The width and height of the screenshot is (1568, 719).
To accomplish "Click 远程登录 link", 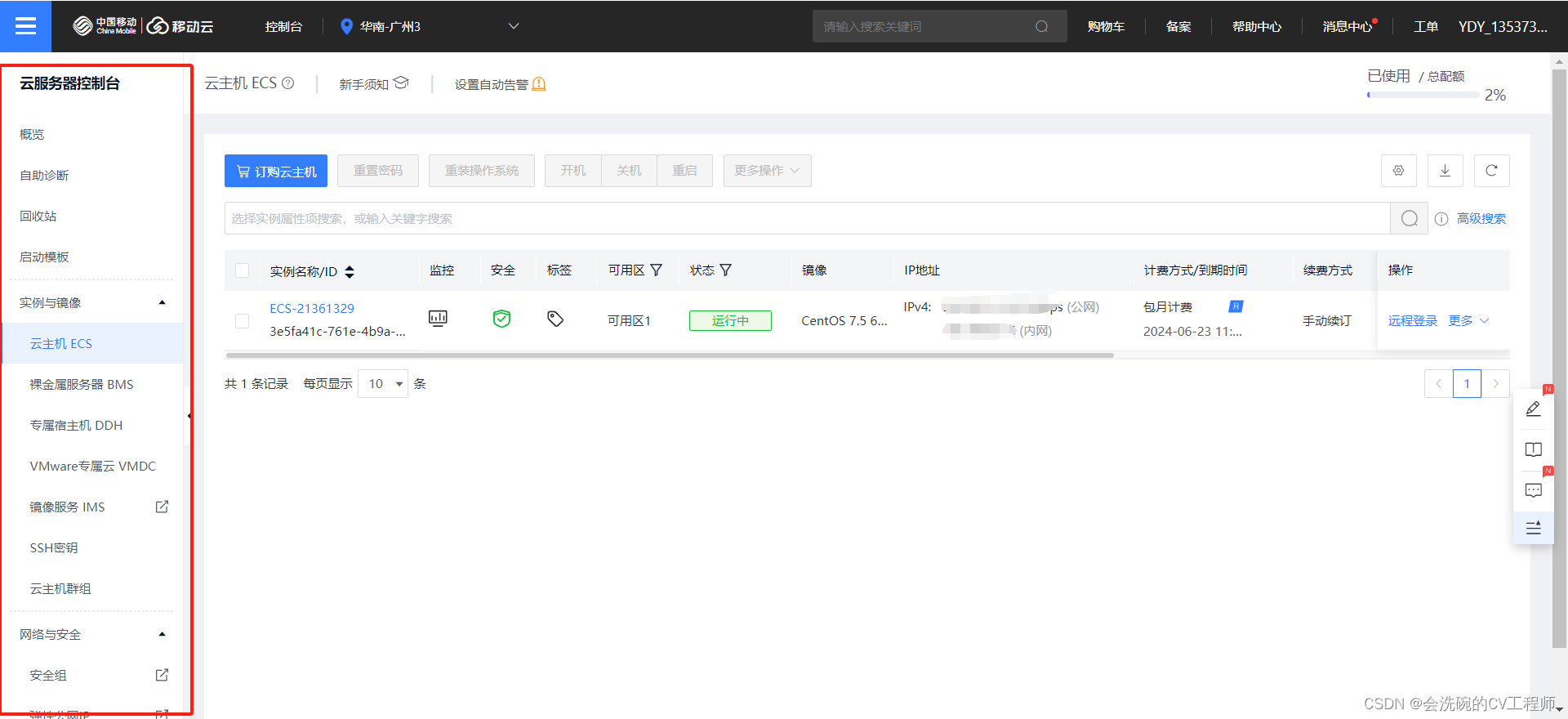I will [x=1412, y=320].
